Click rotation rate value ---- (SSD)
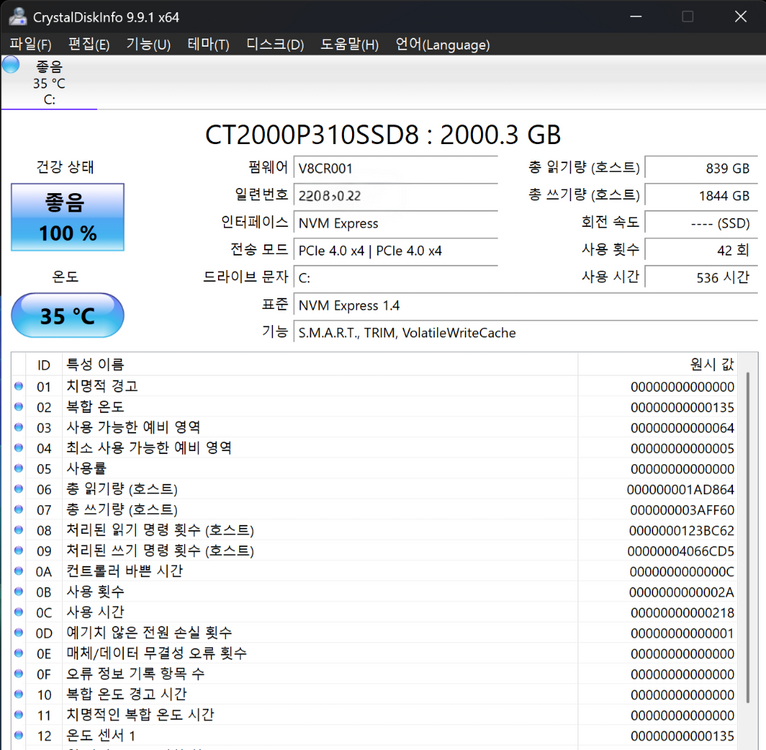This screenshot has height=750, width=766. point(702,223)
